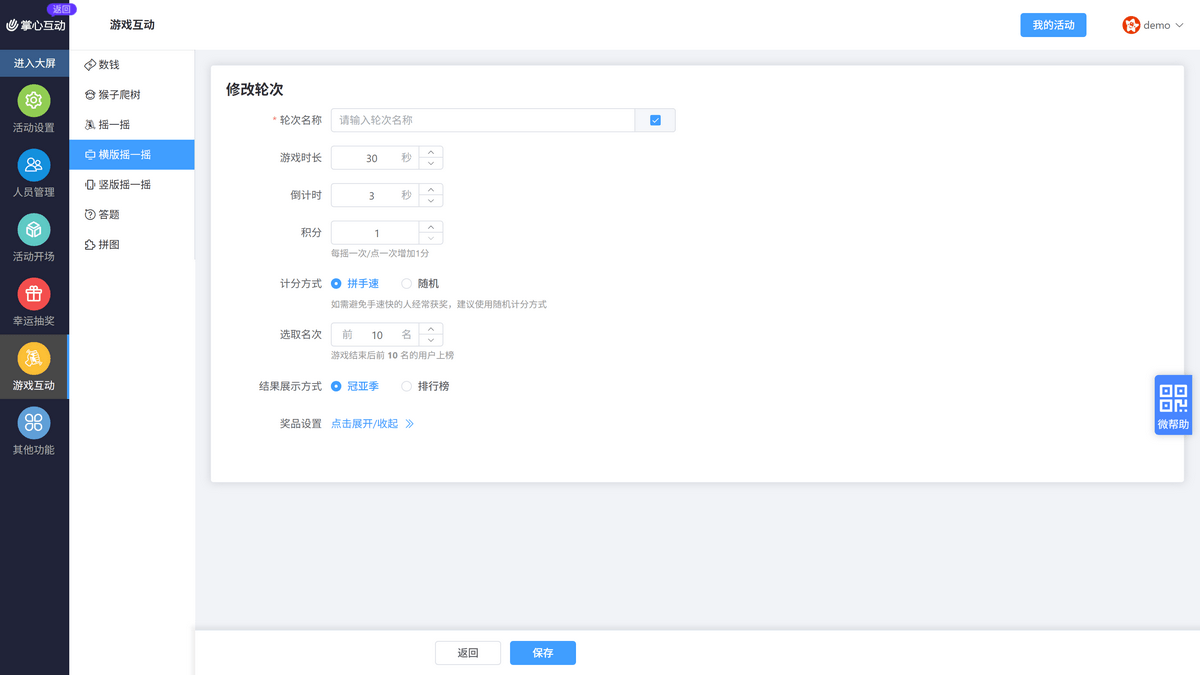Click bottom 返回 button
1200x675 pixels.
[468, 653]
